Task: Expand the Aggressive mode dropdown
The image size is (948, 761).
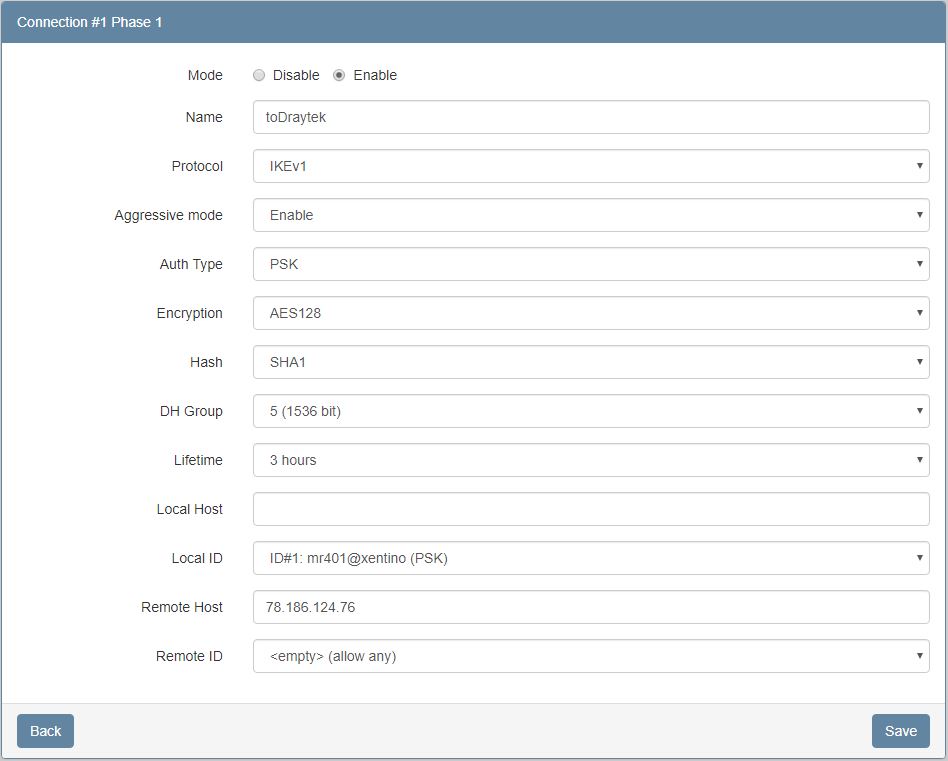Action: 591,215
